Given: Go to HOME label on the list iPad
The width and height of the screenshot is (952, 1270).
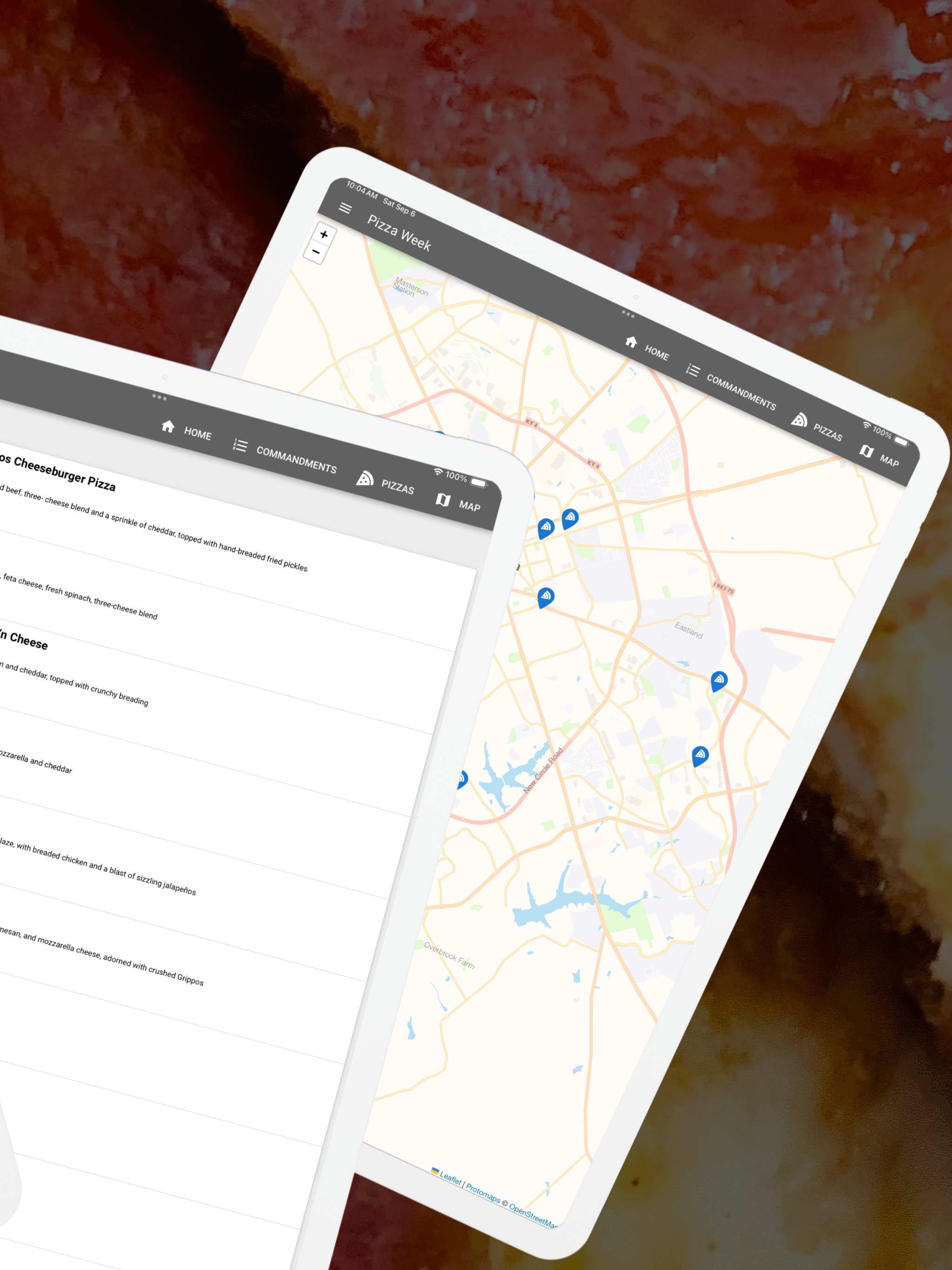Looking at the screenshot, I should point(198,433).
